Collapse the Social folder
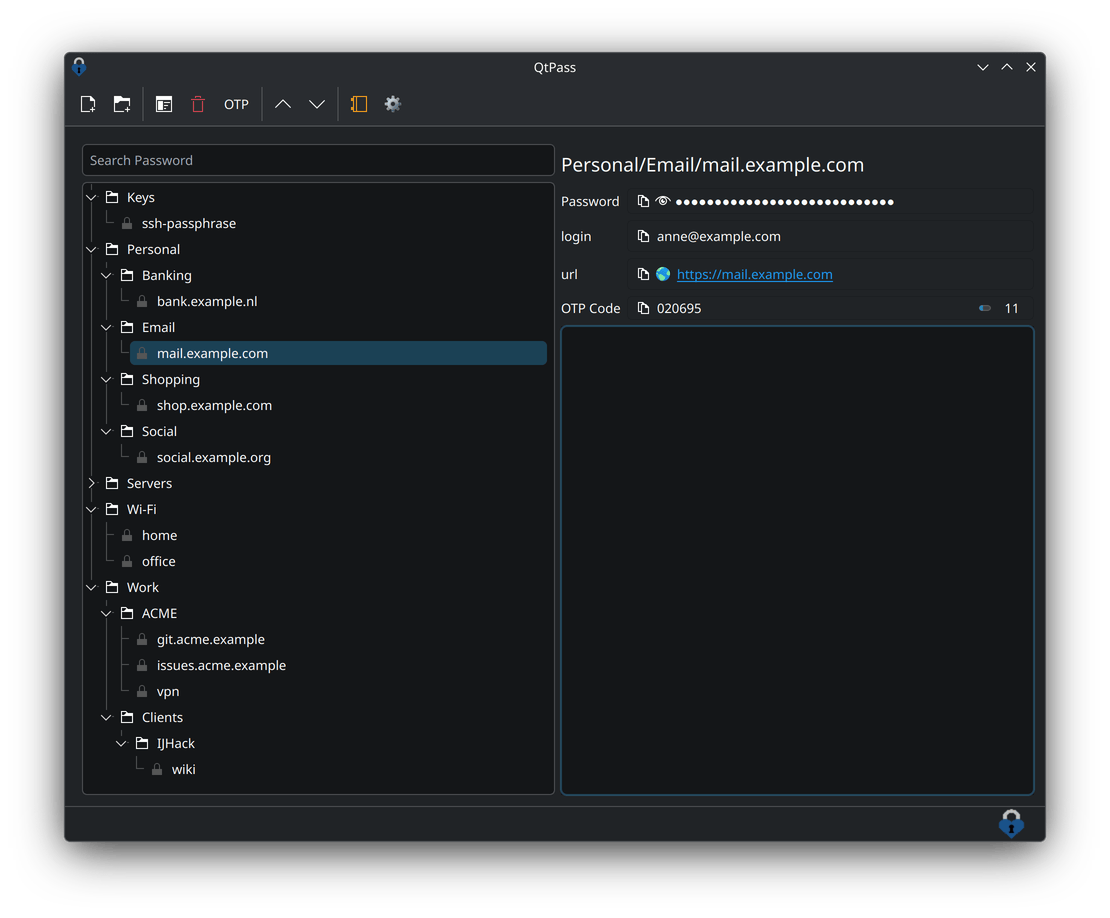The width and height of the screenshot is (1110, 918). [106, 431]
